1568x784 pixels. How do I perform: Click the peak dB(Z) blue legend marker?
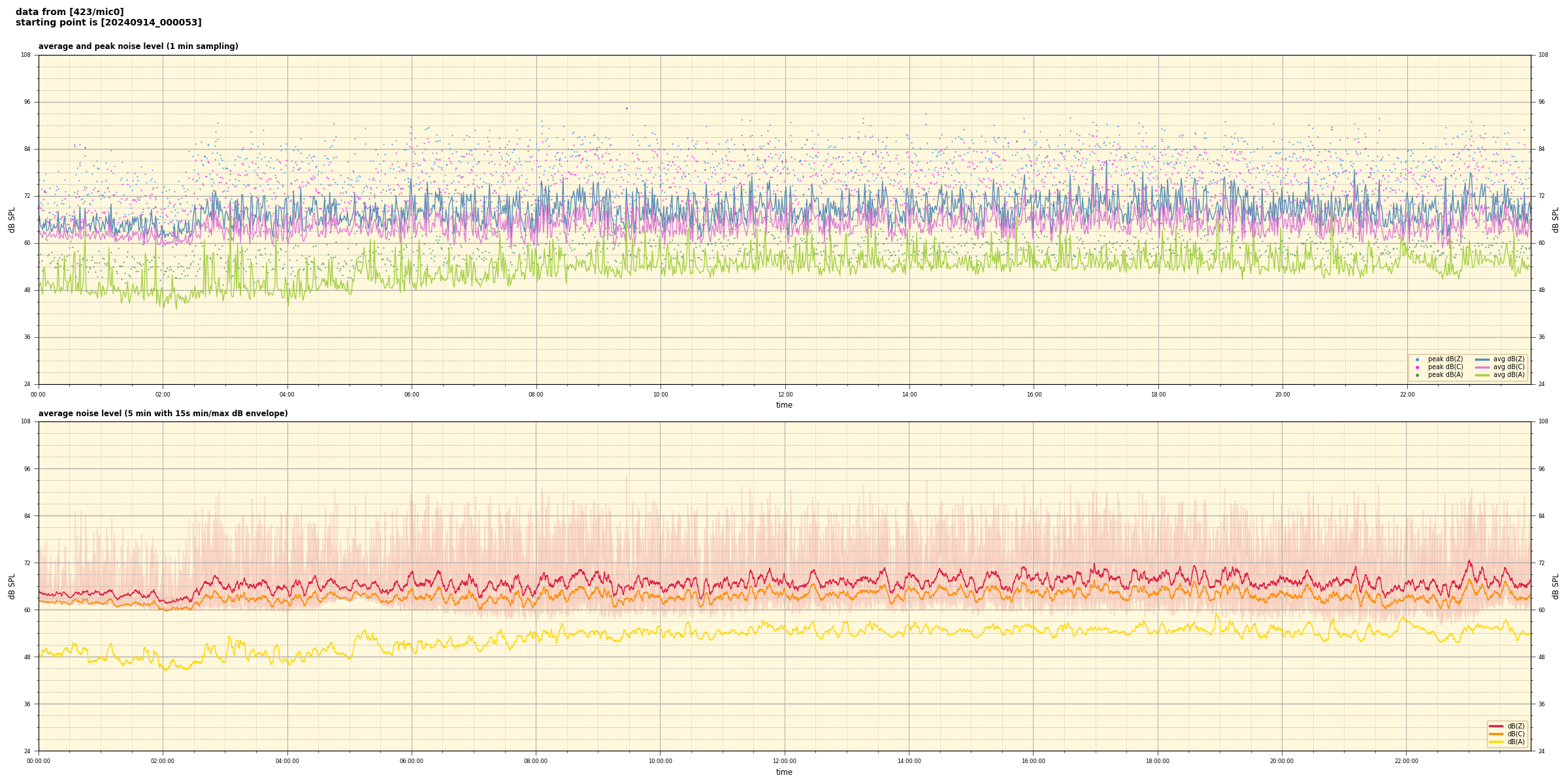pos(1417,359)
